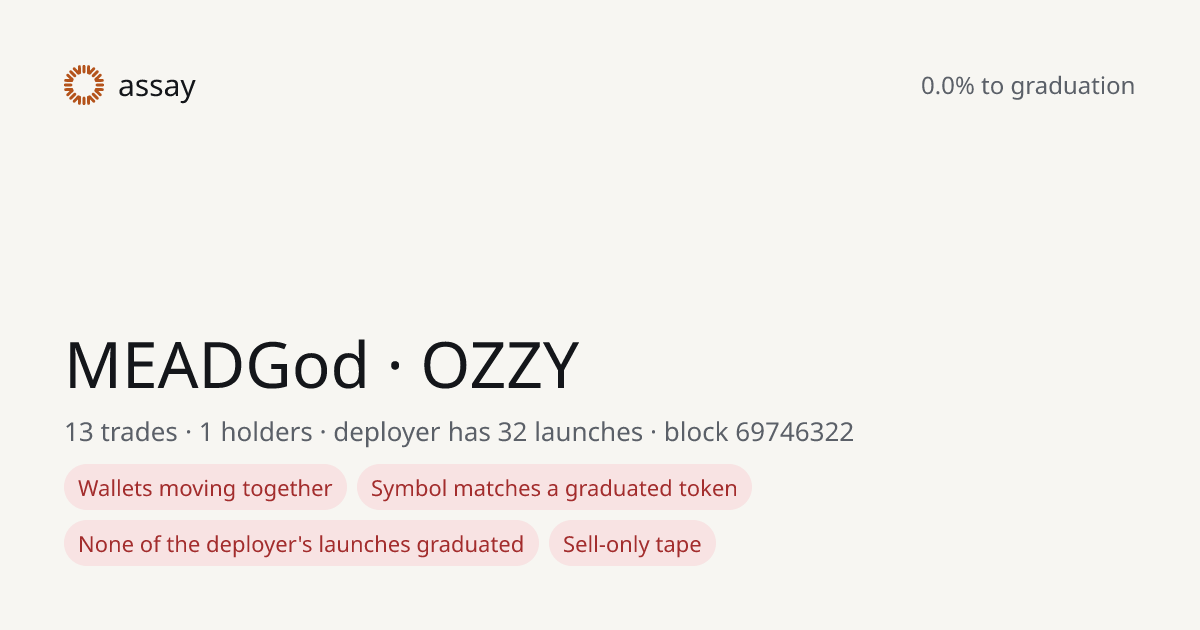Click the dot separator after '1 holders'

tap(323, 433)
